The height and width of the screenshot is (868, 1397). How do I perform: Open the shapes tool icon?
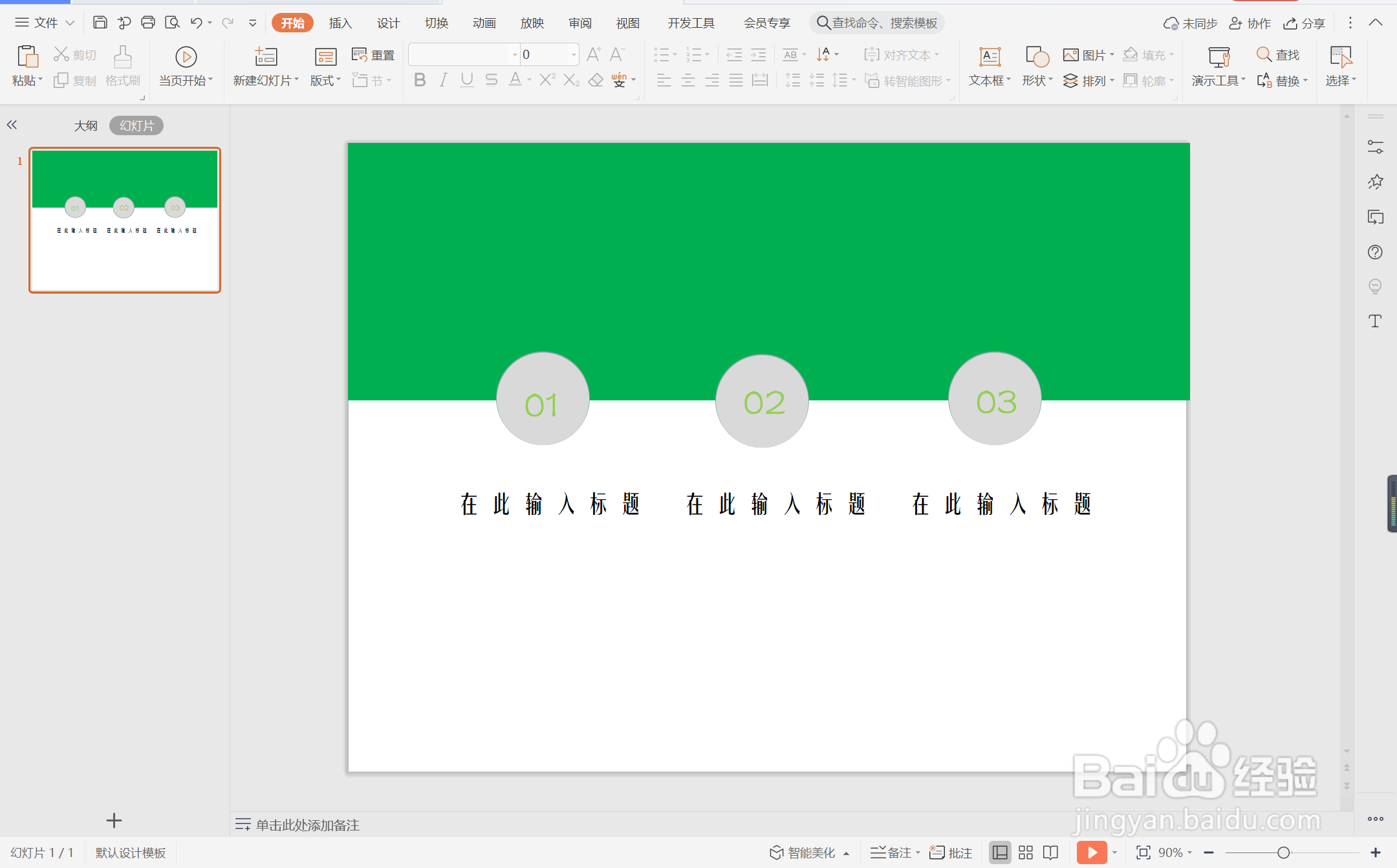tap(1037, 57)
